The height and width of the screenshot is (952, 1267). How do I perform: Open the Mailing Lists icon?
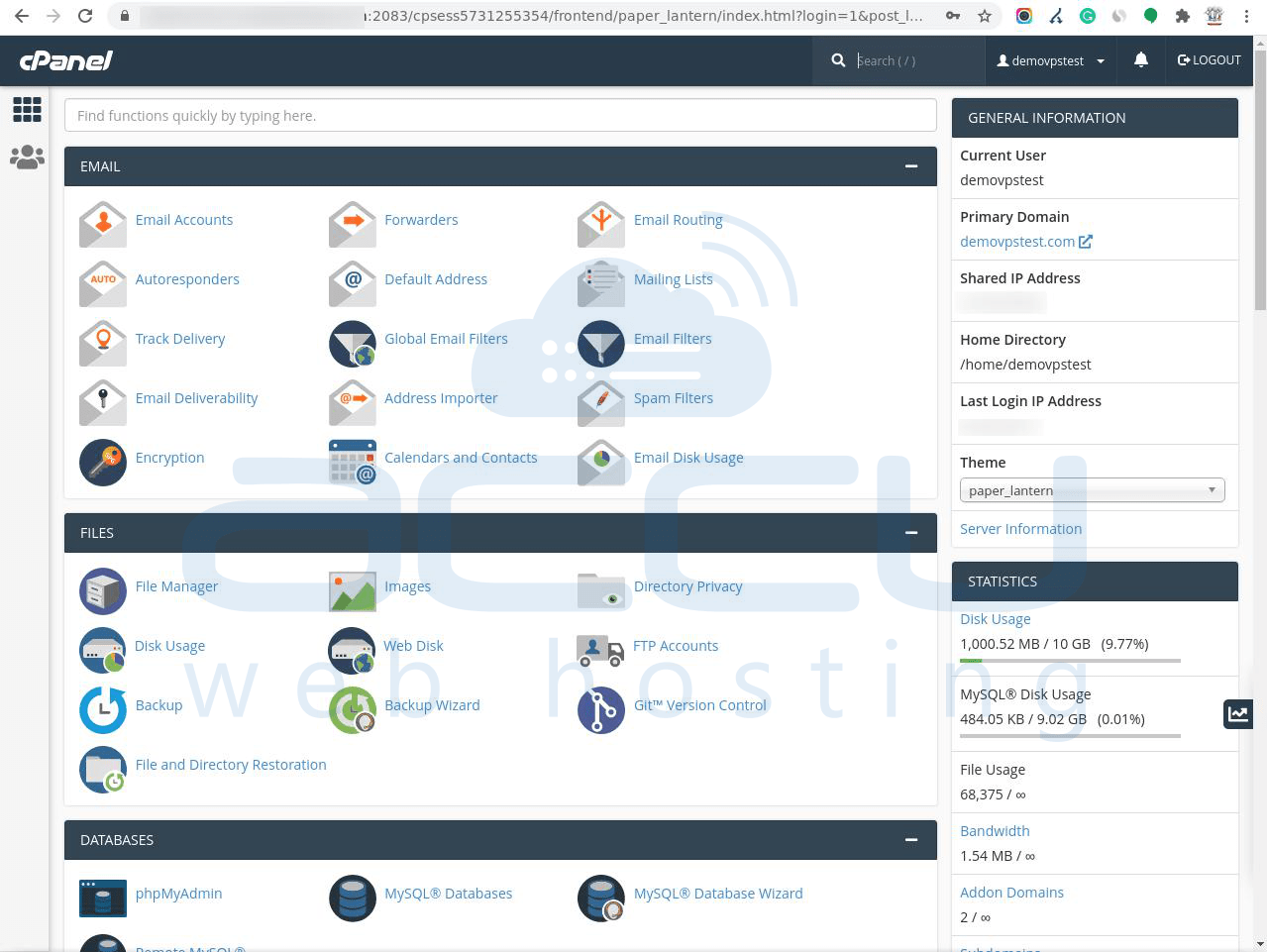point(601,284)
